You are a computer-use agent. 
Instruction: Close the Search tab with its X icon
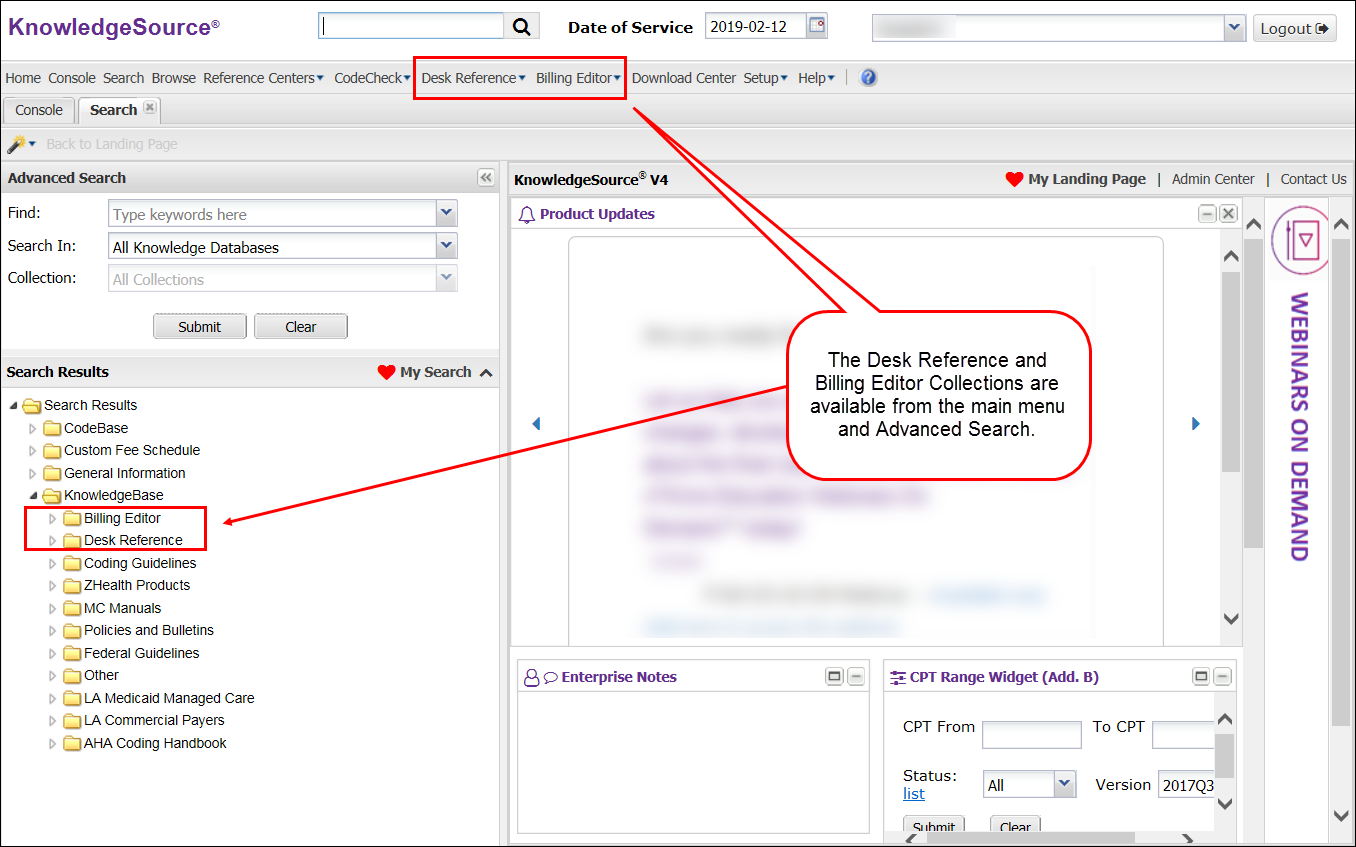coord(150,109)
